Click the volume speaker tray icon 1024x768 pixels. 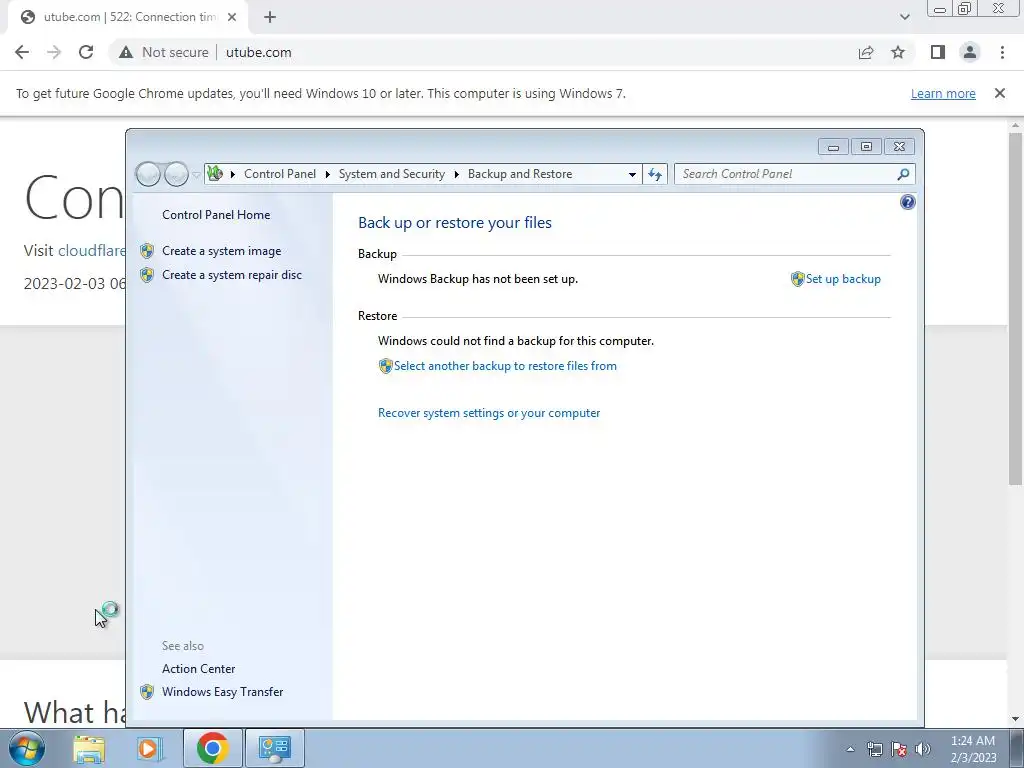click(x=923, y=749)
